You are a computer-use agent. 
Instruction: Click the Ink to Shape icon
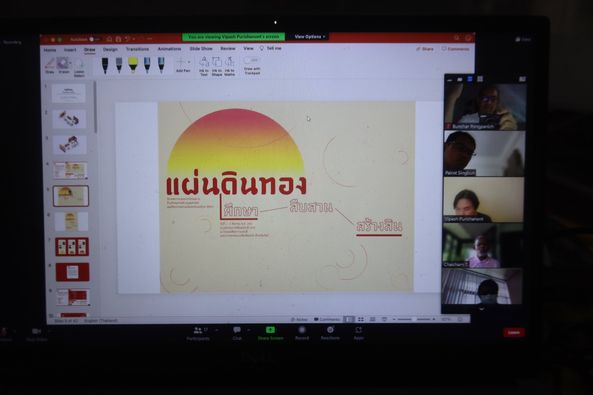pyautogui.click(x=217, y=66)
